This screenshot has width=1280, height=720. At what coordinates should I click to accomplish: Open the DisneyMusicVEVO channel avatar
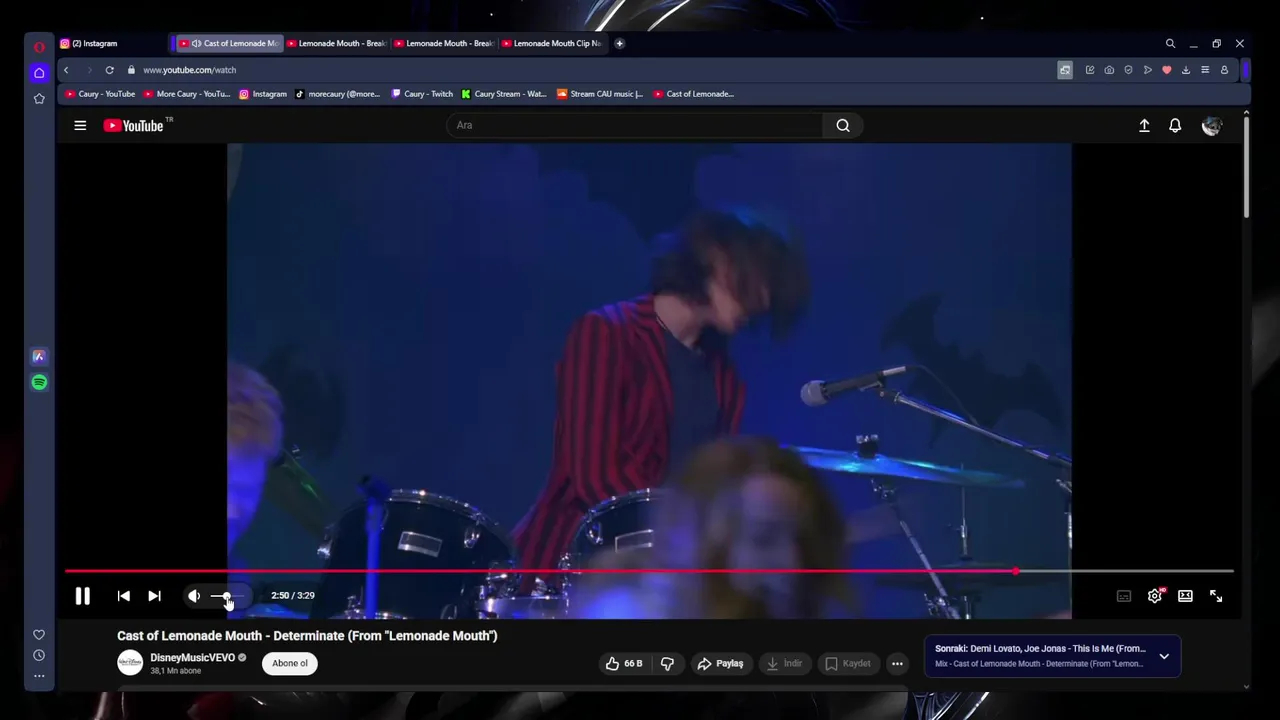click(x=130, y=663)
